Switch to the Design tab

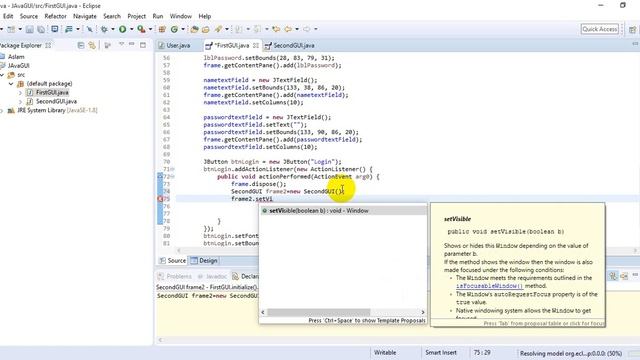pos(204,260)
